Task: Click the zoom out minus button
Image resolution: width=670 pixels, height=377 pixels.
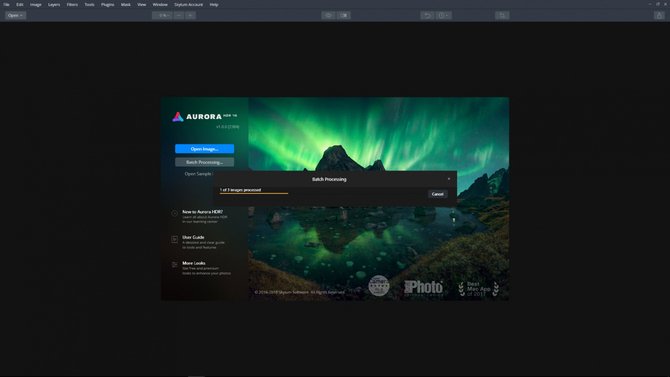Action: [179, 15]
